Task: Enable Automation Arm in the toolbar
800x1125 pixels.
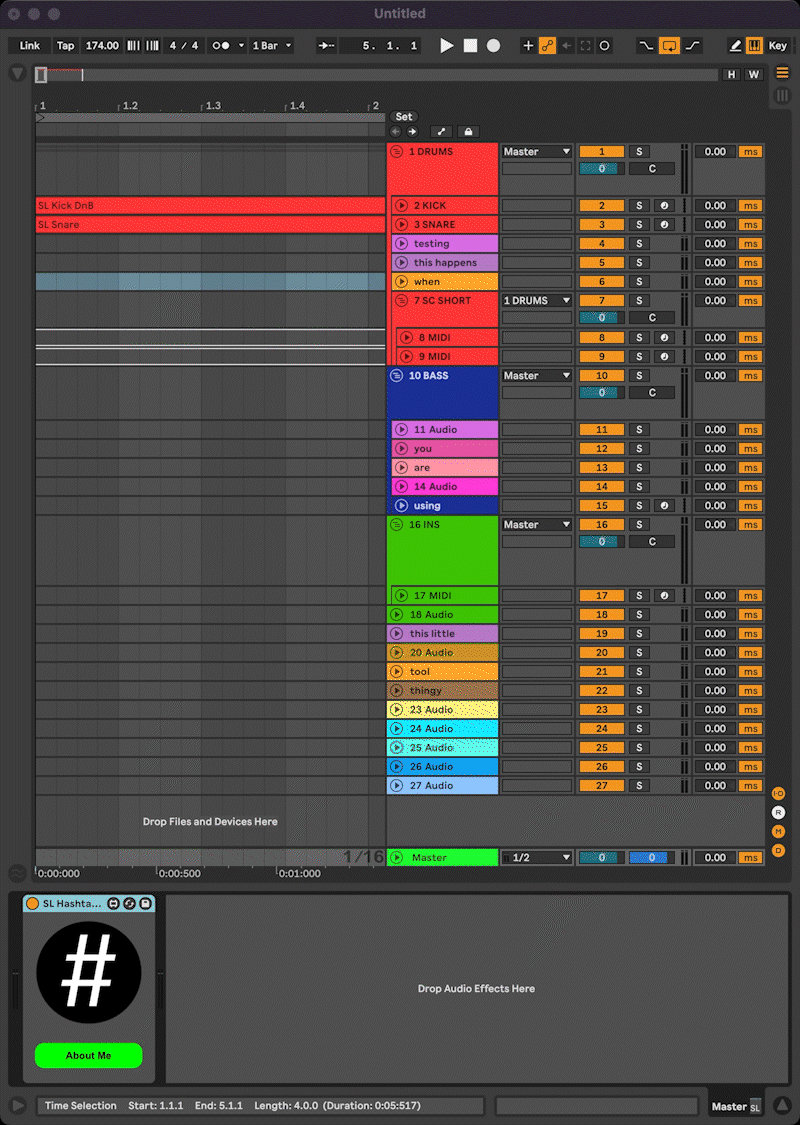Action: tap(547, 46)
